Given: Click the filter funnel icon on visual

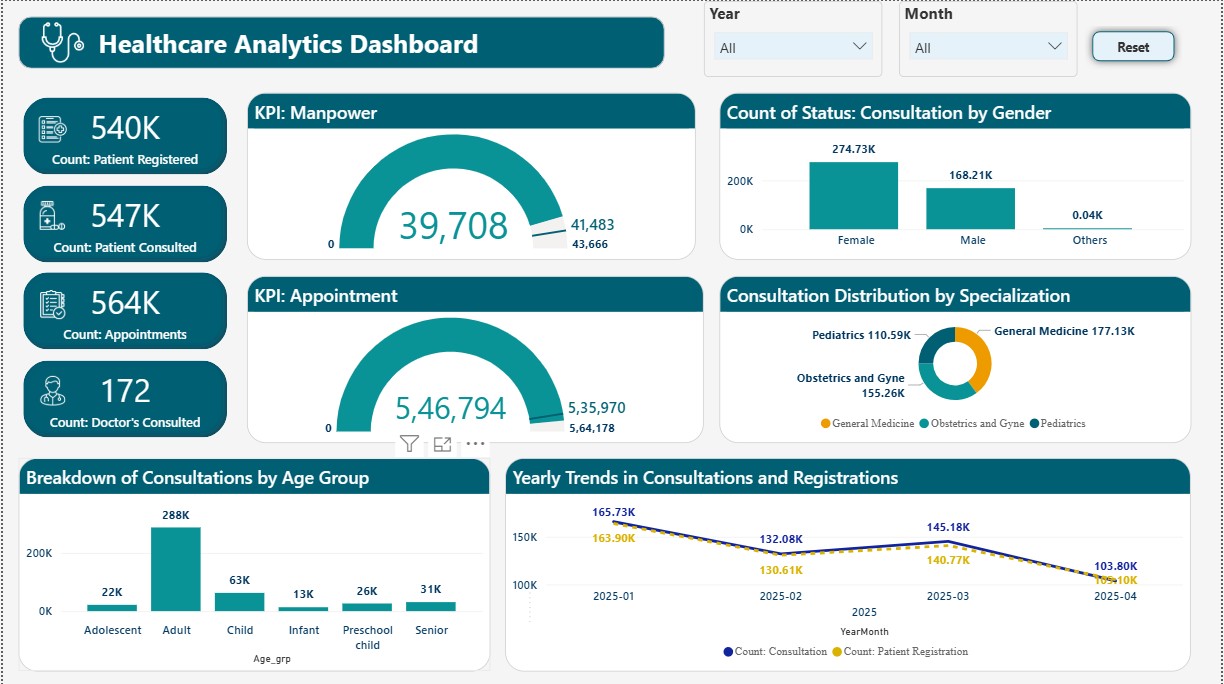Looking at the screenshot, I should click(x=409, y=444).
